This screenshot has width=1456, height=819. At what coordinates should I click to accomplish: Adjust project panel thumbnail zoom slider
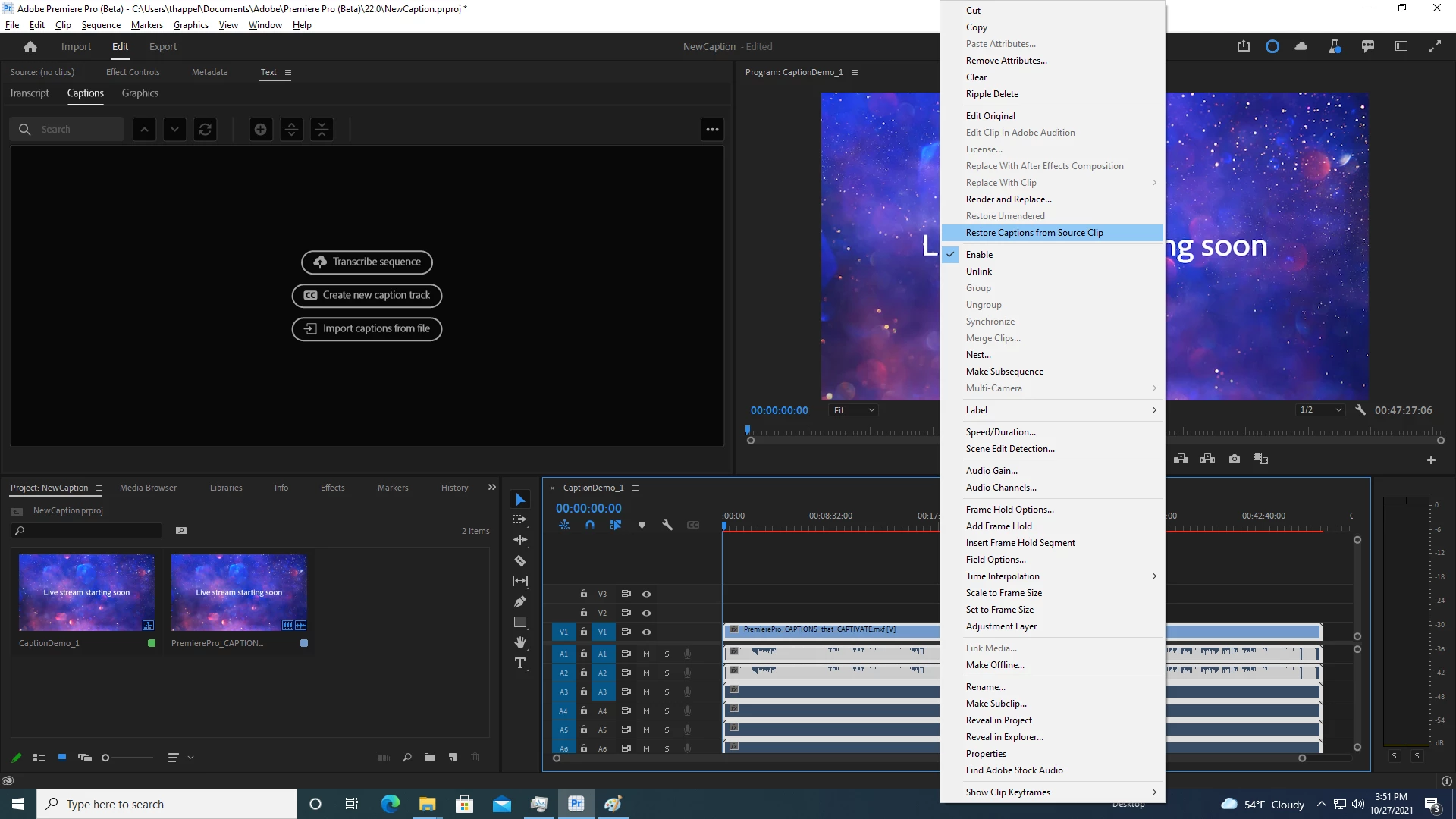tap(106, 758)
